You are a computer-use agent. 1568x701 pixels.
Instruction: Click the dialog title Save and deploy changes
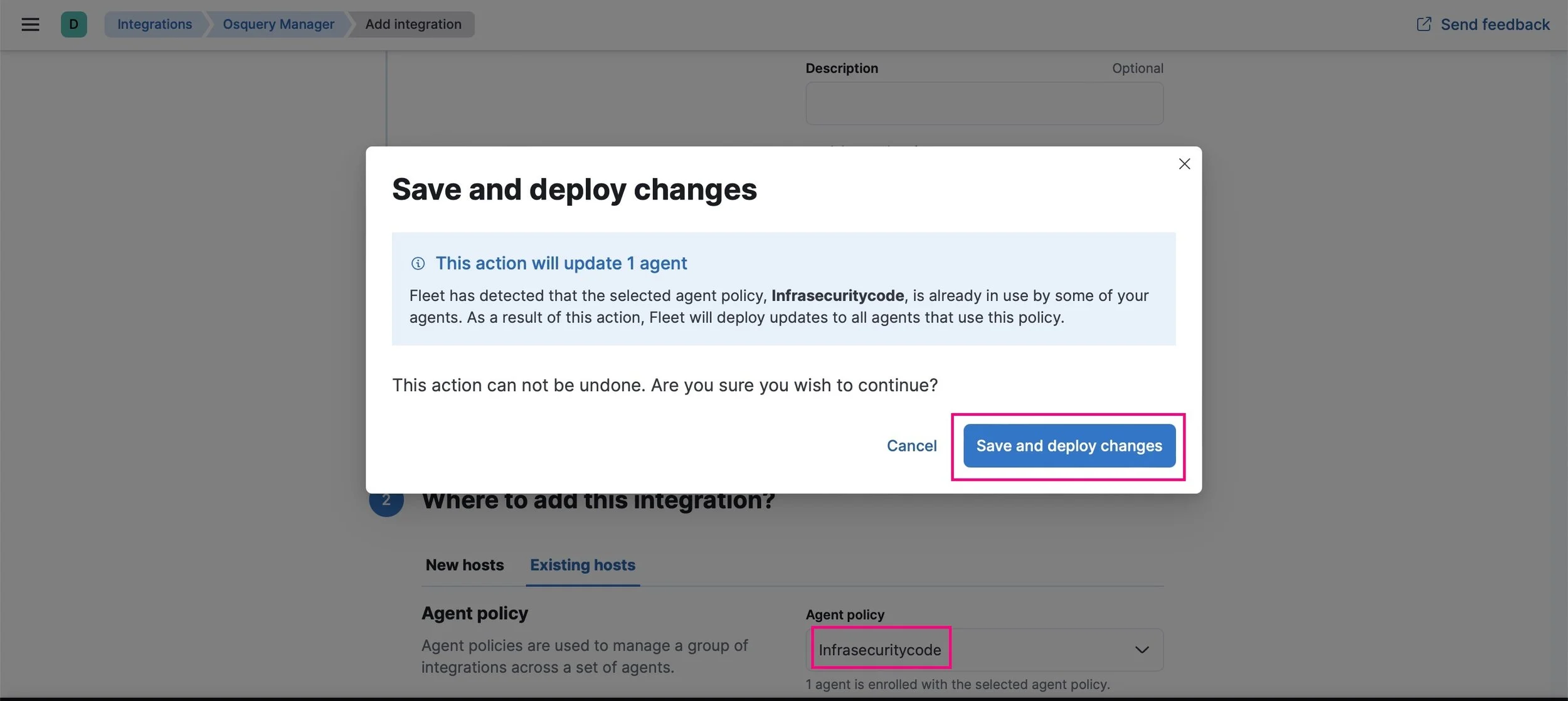click(574, 189)
